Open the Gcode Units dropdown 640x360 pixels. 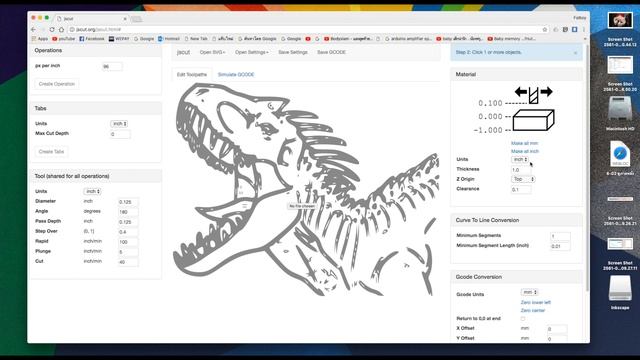tap(529, 292)
